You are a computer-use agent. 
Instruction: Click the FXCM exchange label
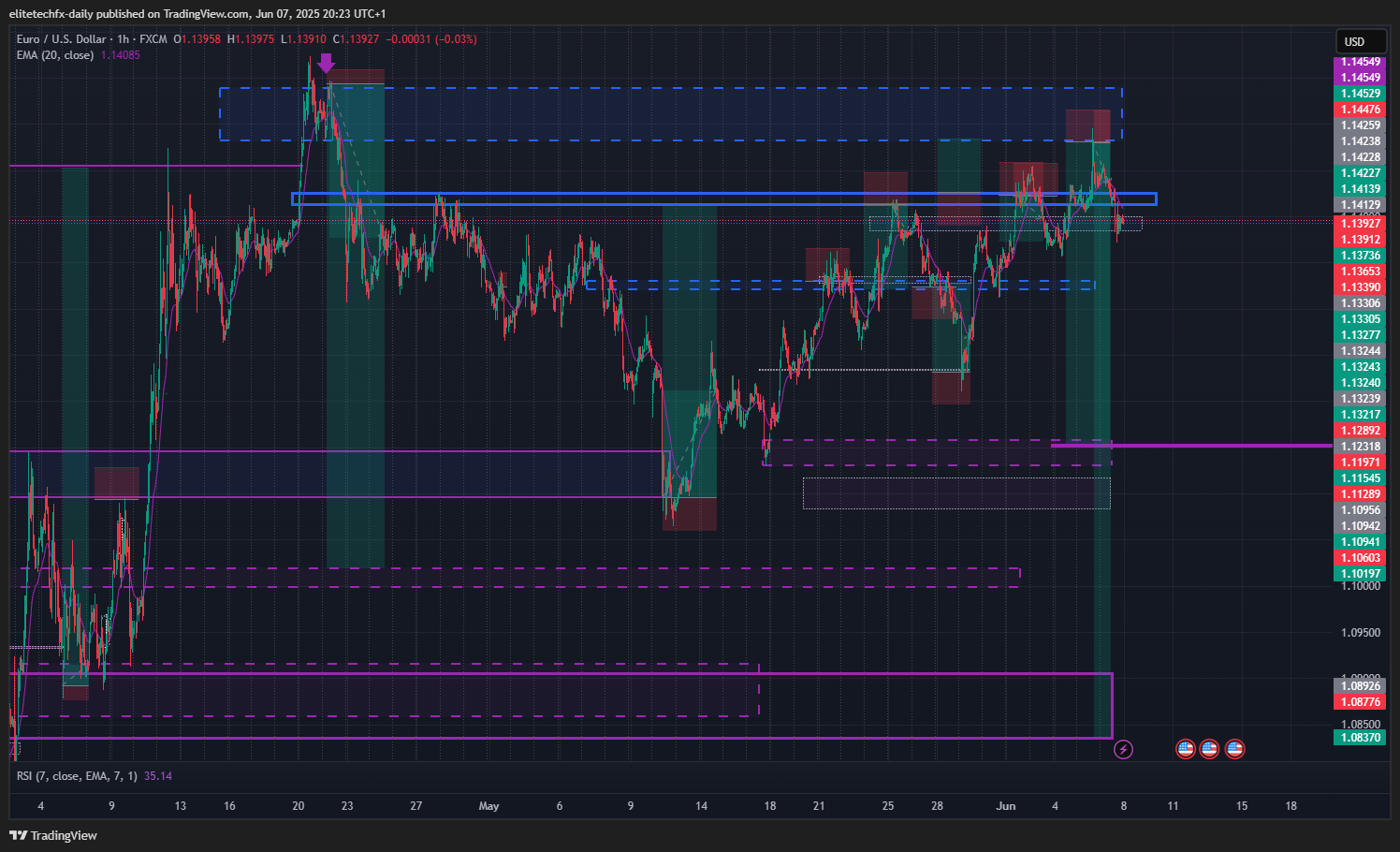[153, 39]
